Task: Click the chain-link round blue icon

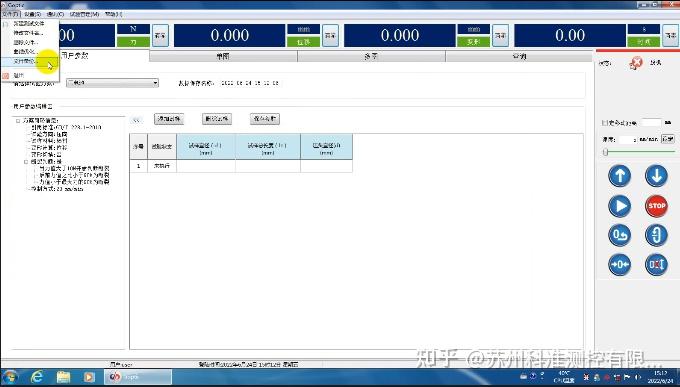Action: pyautogui.click(x=656, y=235)
